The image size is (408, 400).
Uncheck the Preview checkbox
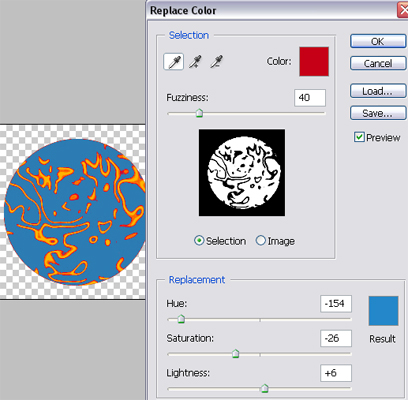point(359,137)
